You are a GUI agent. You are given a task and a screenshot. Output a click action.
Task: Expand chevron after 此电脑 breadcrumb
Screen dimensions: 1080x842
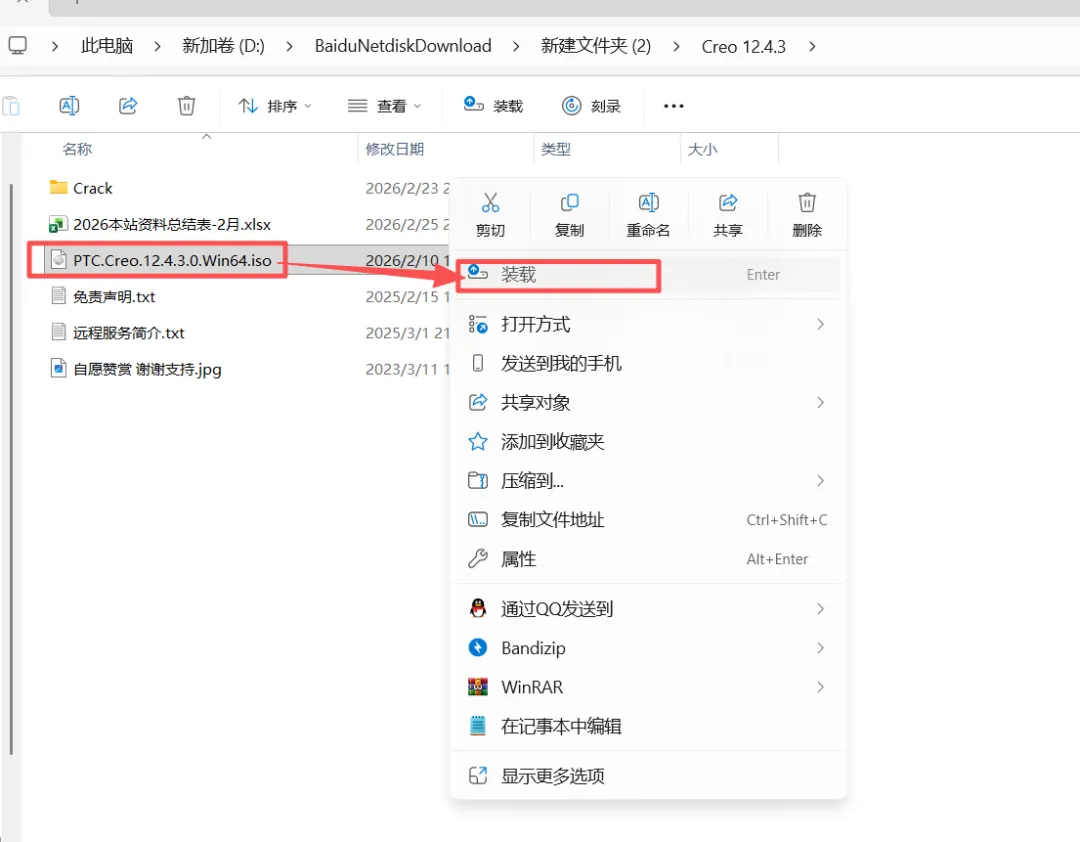coord(158,46)
